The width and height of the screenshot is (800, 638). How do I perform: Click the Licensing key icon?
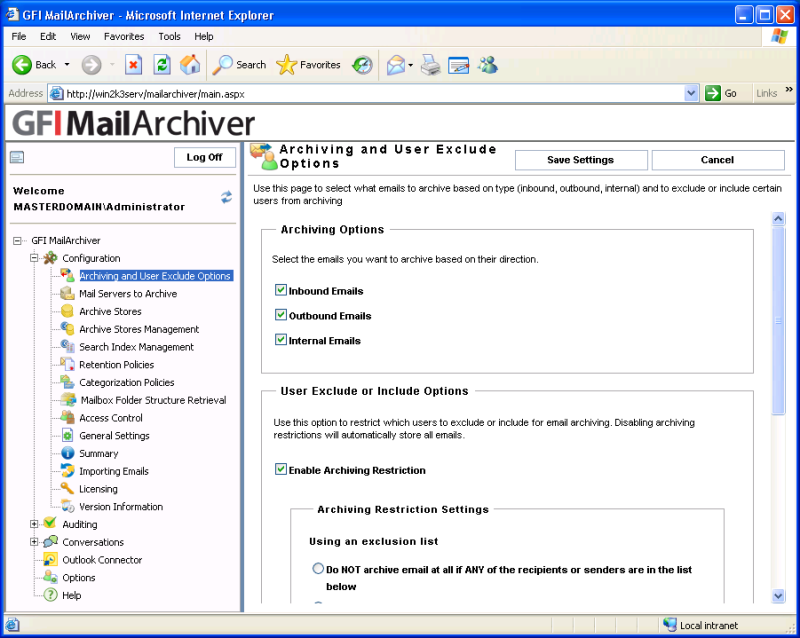pyautogui.click(x=67, y=488)
